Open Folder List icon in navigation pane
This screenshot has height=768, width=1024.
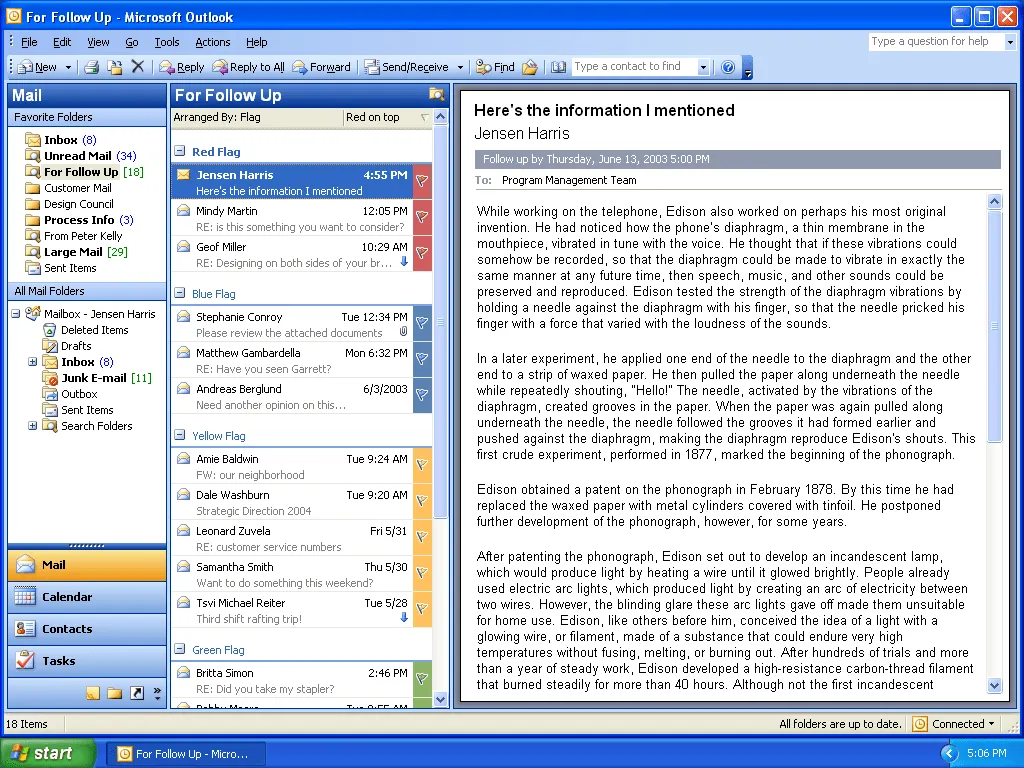pyautogui.click(x=115, y=693)
